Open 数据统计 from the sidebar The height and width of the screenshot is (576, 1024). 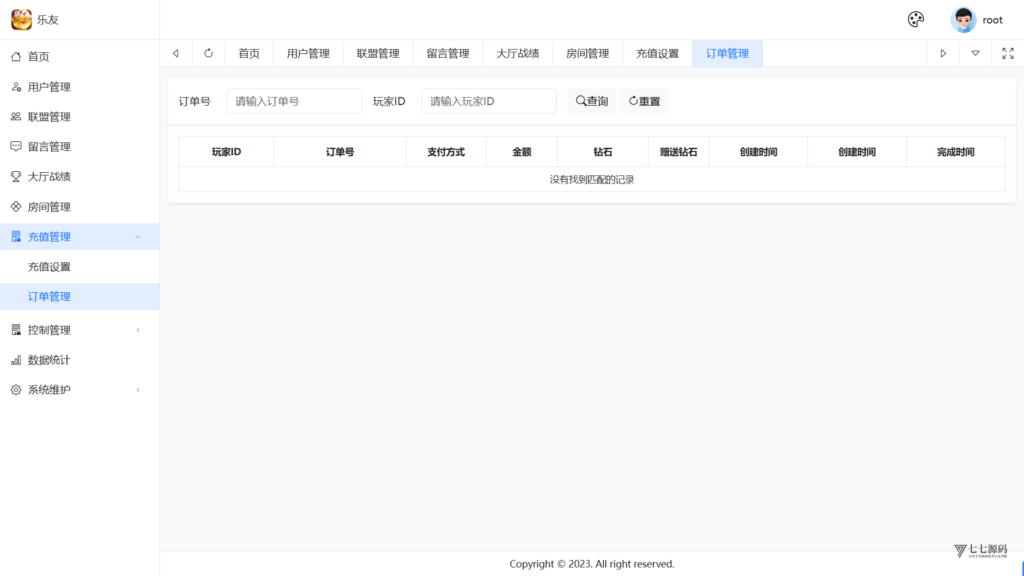pos(80,360)
